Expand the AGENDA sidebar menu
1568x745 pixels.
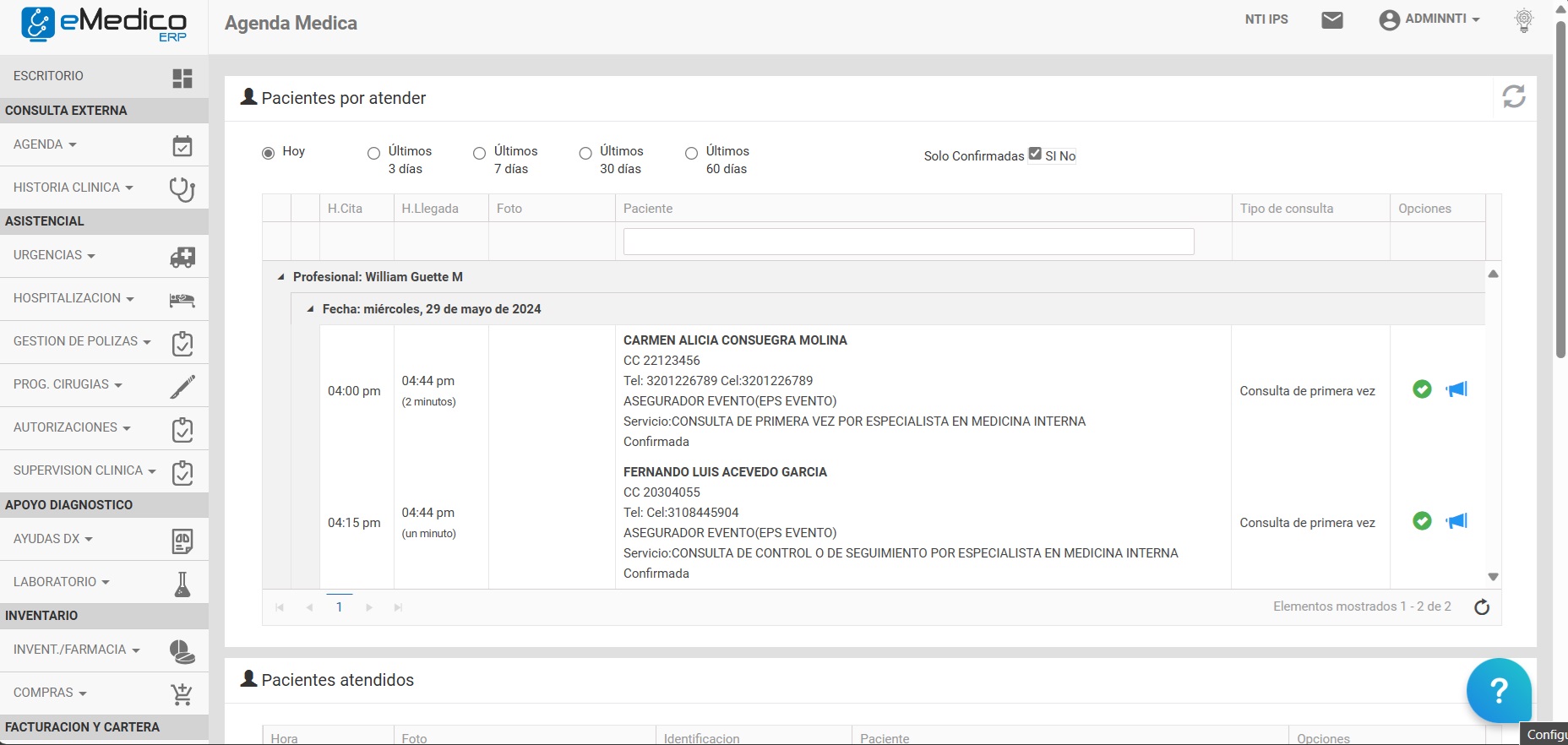[x=45, y=144]
